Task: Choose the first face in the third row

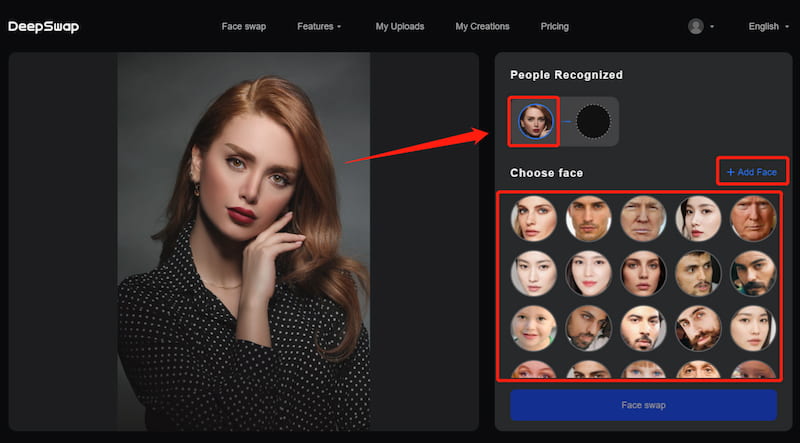Action: coord(534,327)
